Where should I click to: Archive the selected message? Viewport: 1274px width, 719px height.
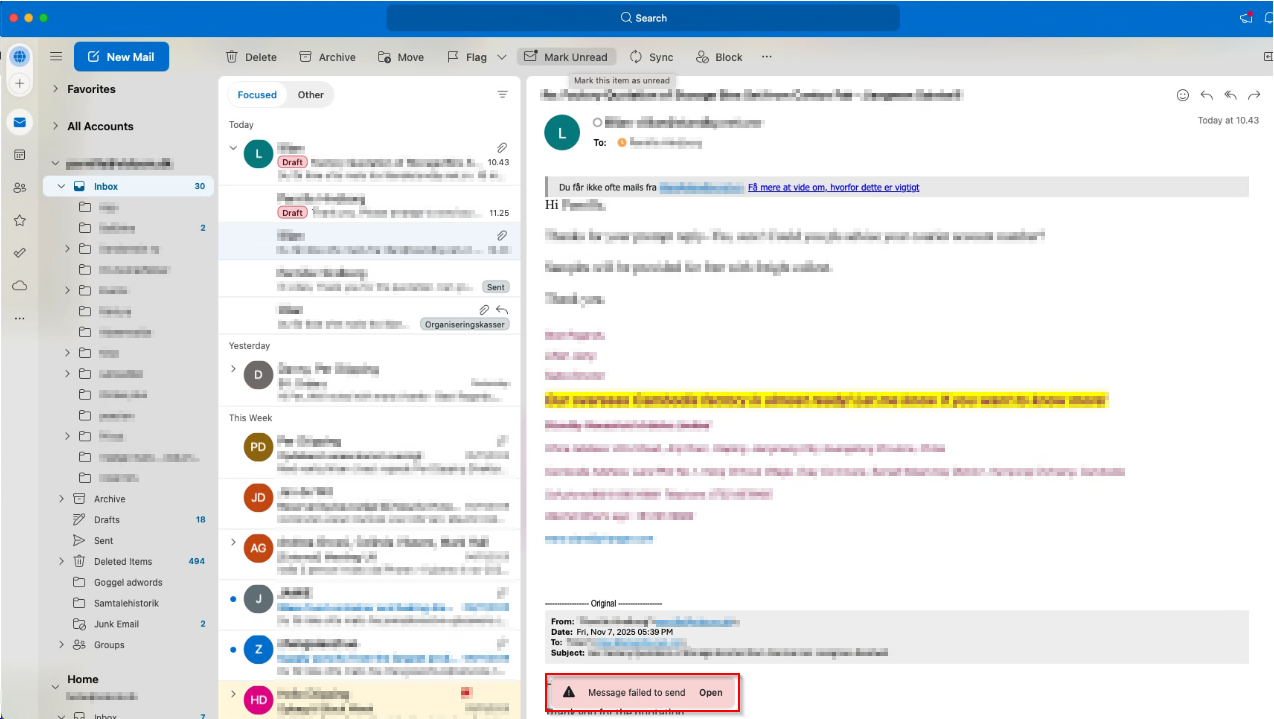point(327,57)
